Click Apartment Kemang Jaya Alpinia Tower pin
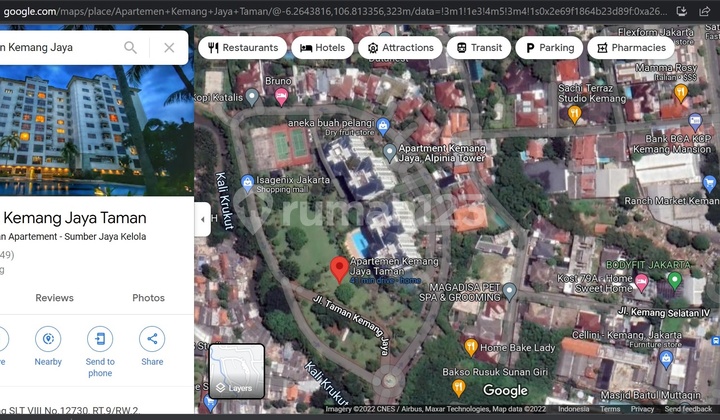Viewport: 720px width, 420px height. click(389, 153)
